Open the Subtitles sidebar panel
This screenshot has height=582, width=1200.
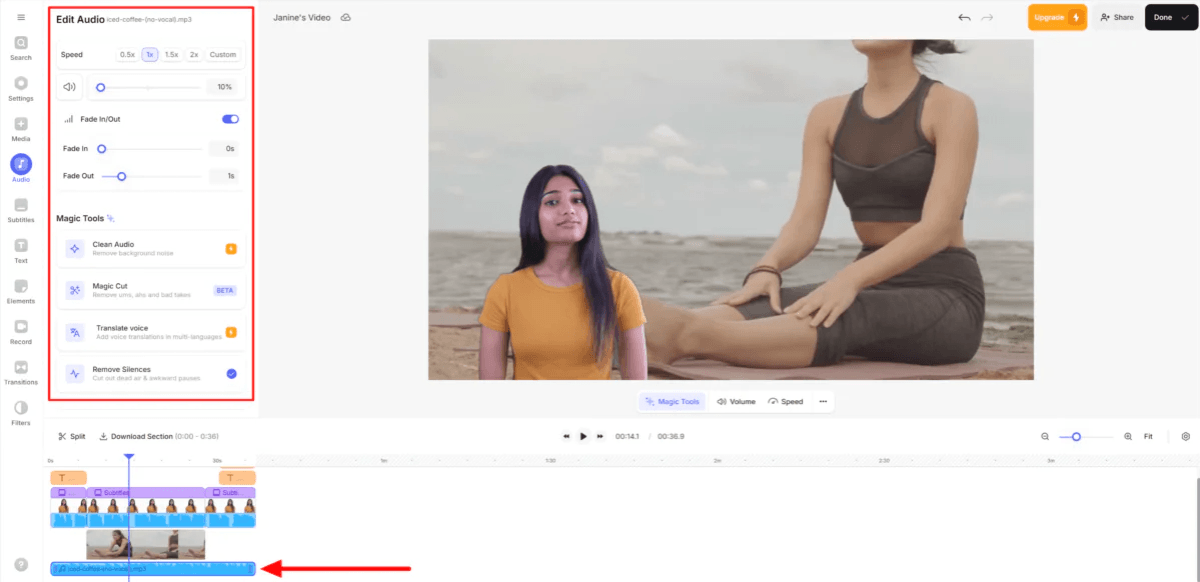21,209
